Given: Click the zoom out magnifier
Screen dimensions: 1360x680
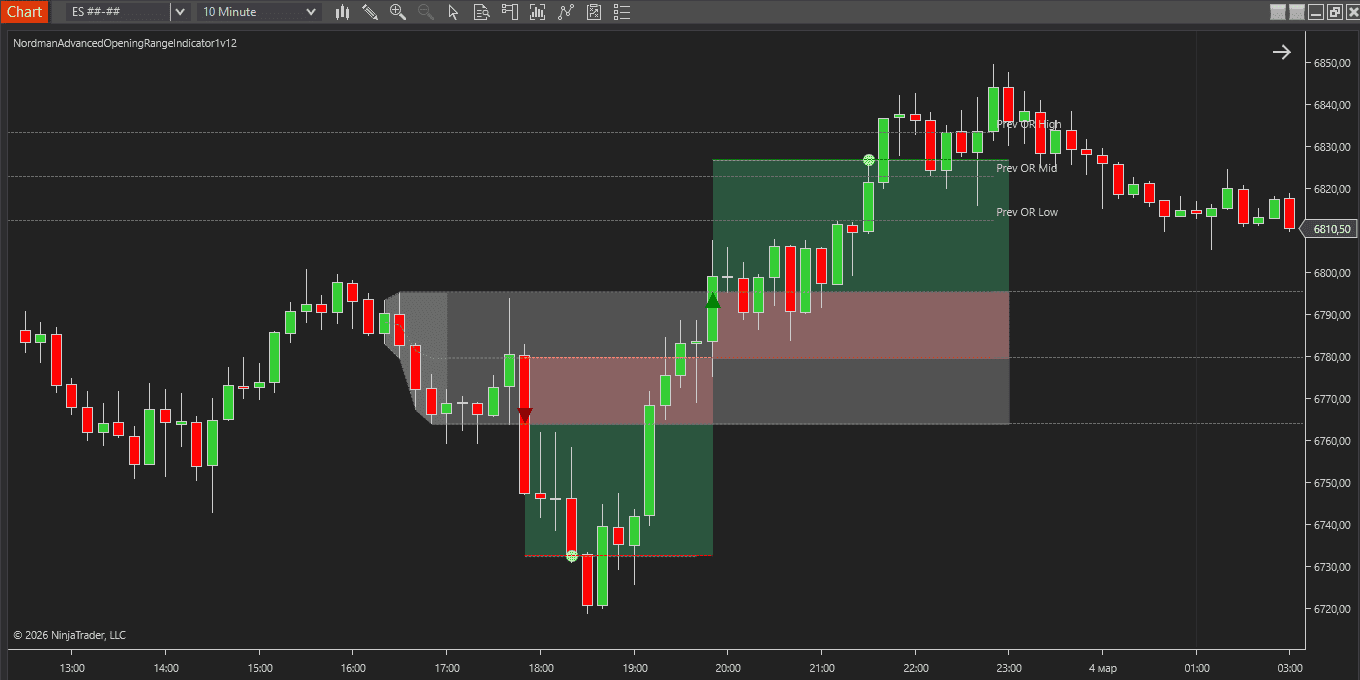Looking at the screenshot, I should point(426,12).
